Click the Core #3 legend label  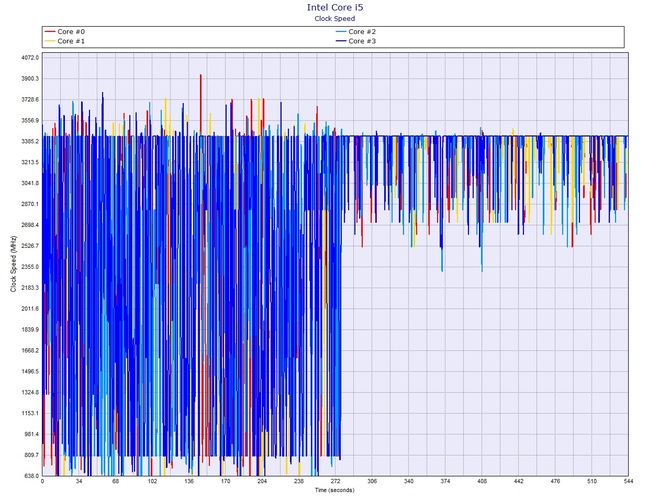(x=362, y=41)
